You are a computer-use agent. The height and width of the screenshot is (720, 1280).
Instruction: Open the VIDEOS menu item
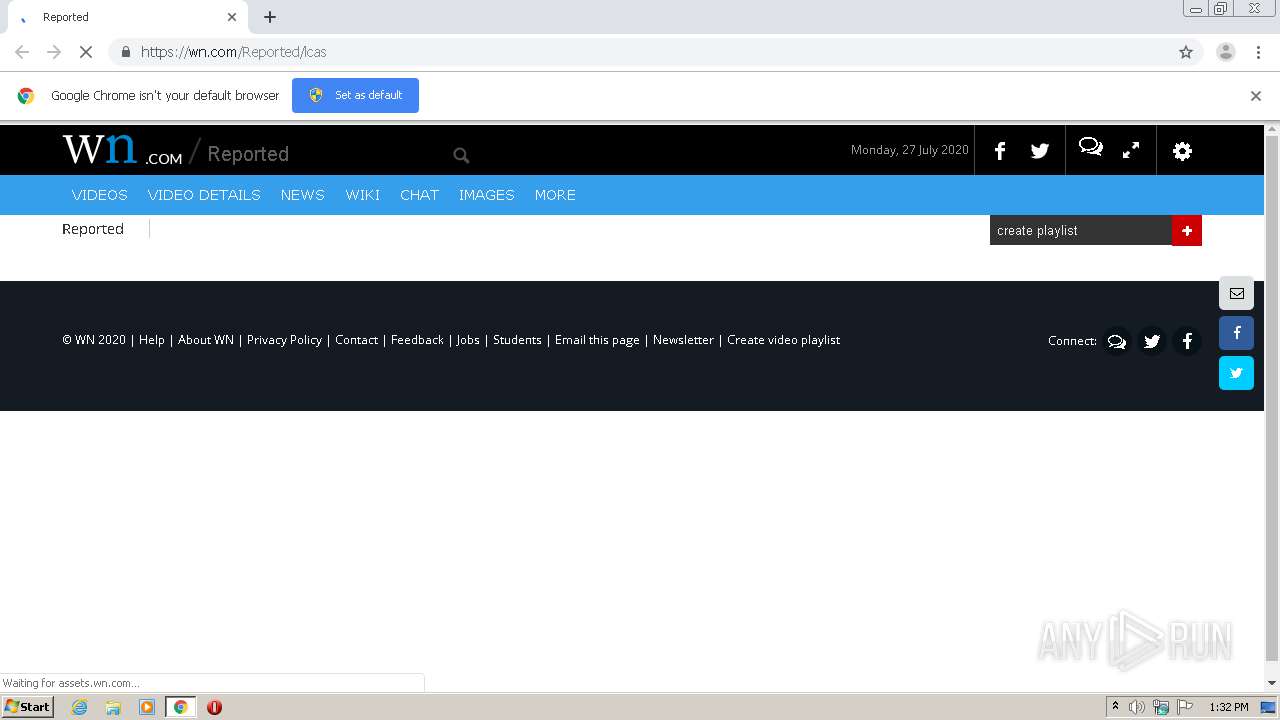tap(100, 195)
